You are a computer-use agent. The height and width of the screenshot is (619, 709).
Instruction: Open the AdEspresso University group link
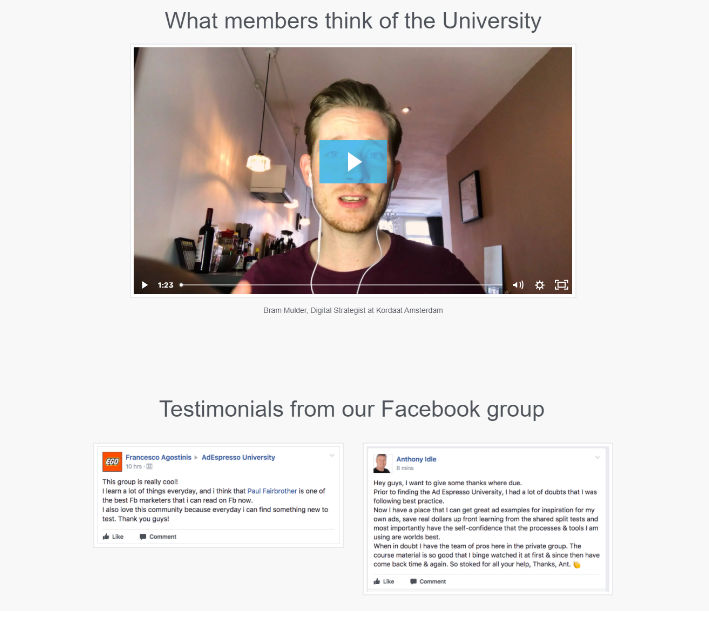point(238,457)
